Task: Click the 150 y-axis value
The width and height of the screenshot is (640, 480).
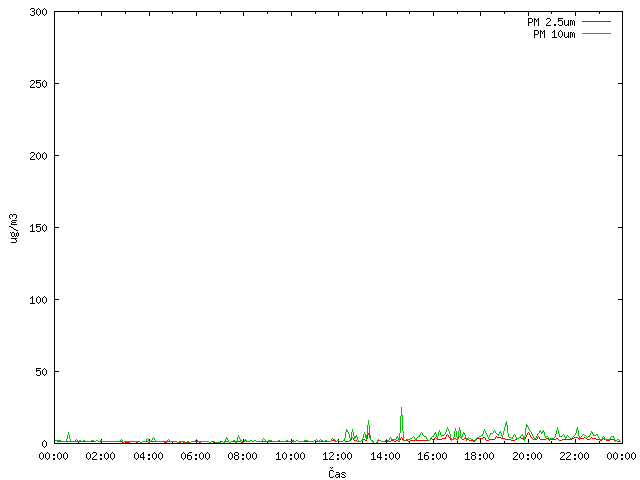Action: (38, 228)
